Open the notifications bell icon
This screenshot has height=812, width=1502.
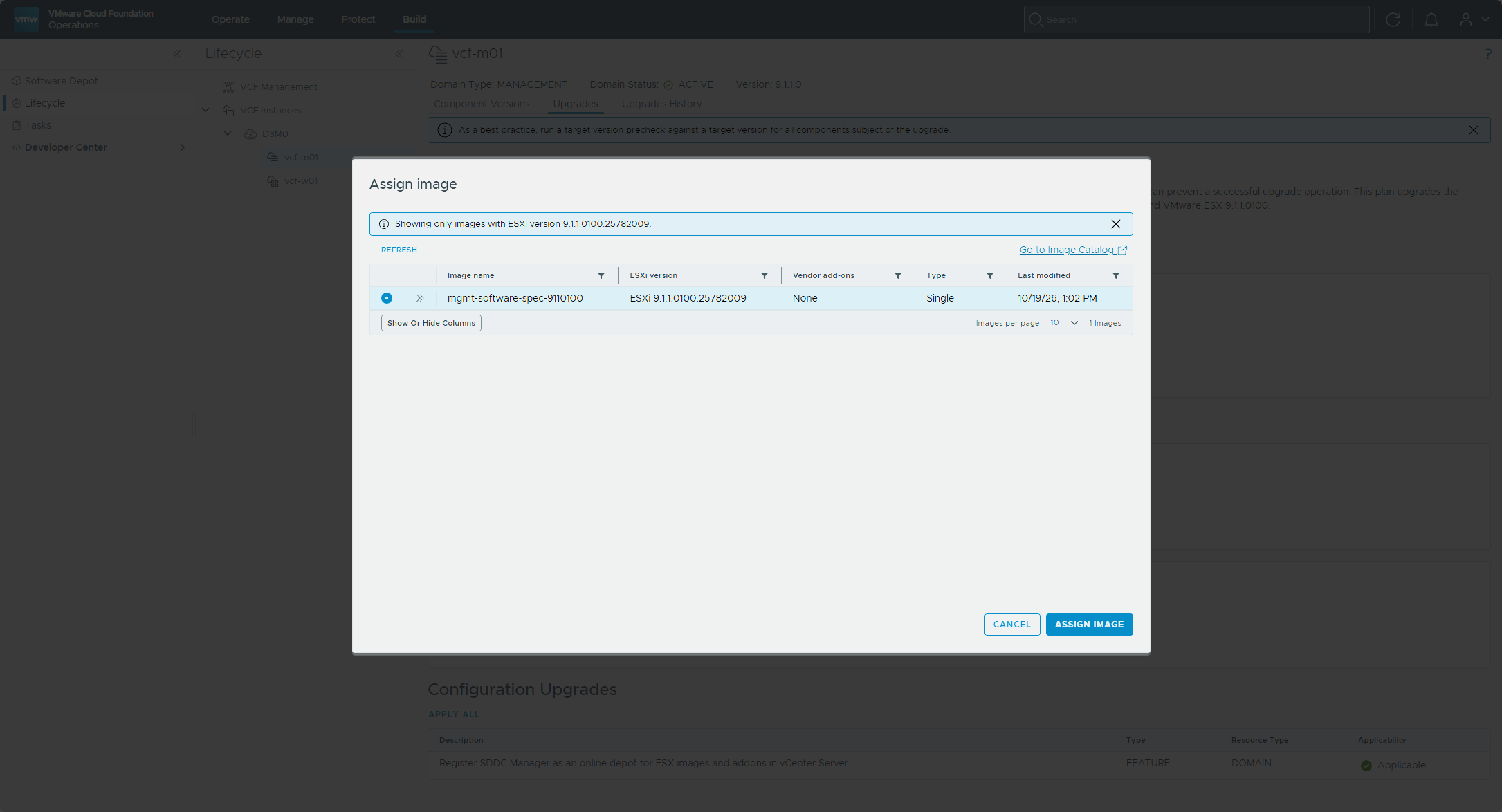tap(1431, 19)
